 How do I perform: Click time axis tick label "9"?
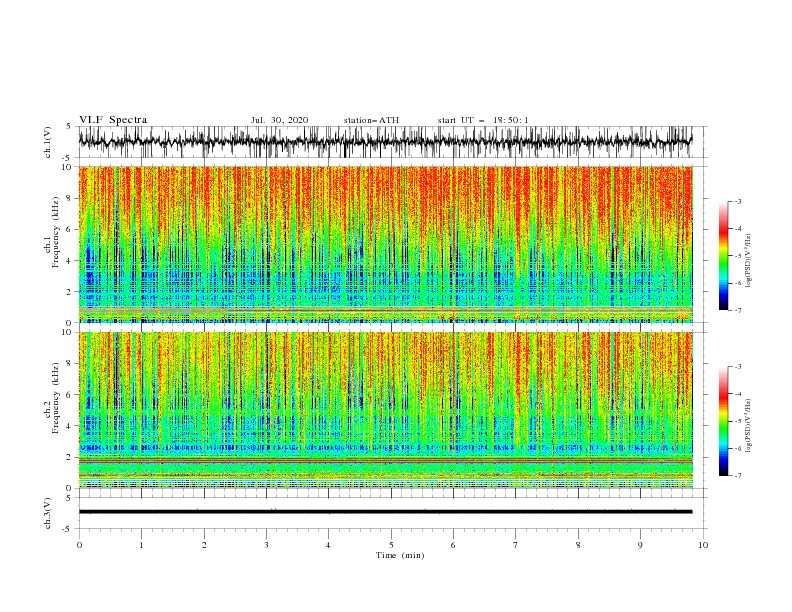tap(640, 545)
